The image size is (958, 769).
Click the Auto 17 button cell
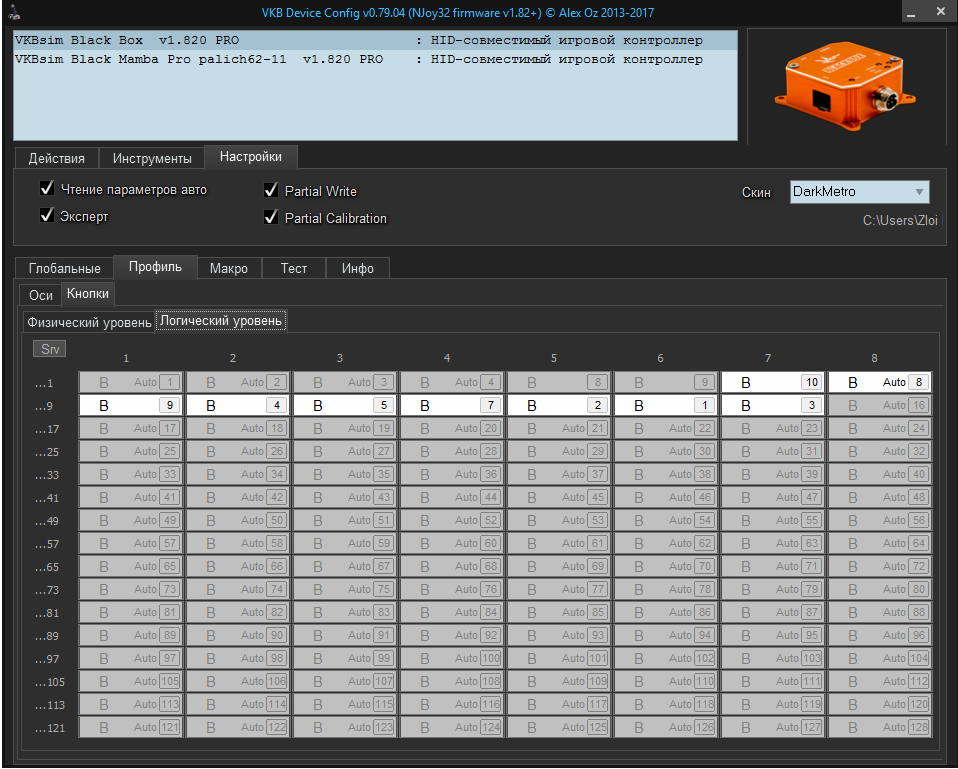(x=131, y=428)
